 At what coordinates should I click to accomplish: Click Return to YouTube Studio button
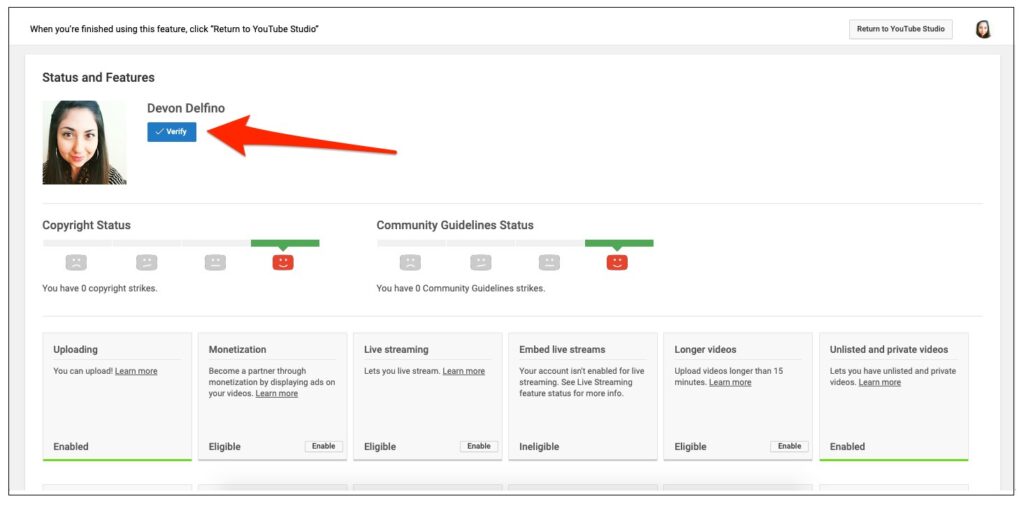pos(901,29)
